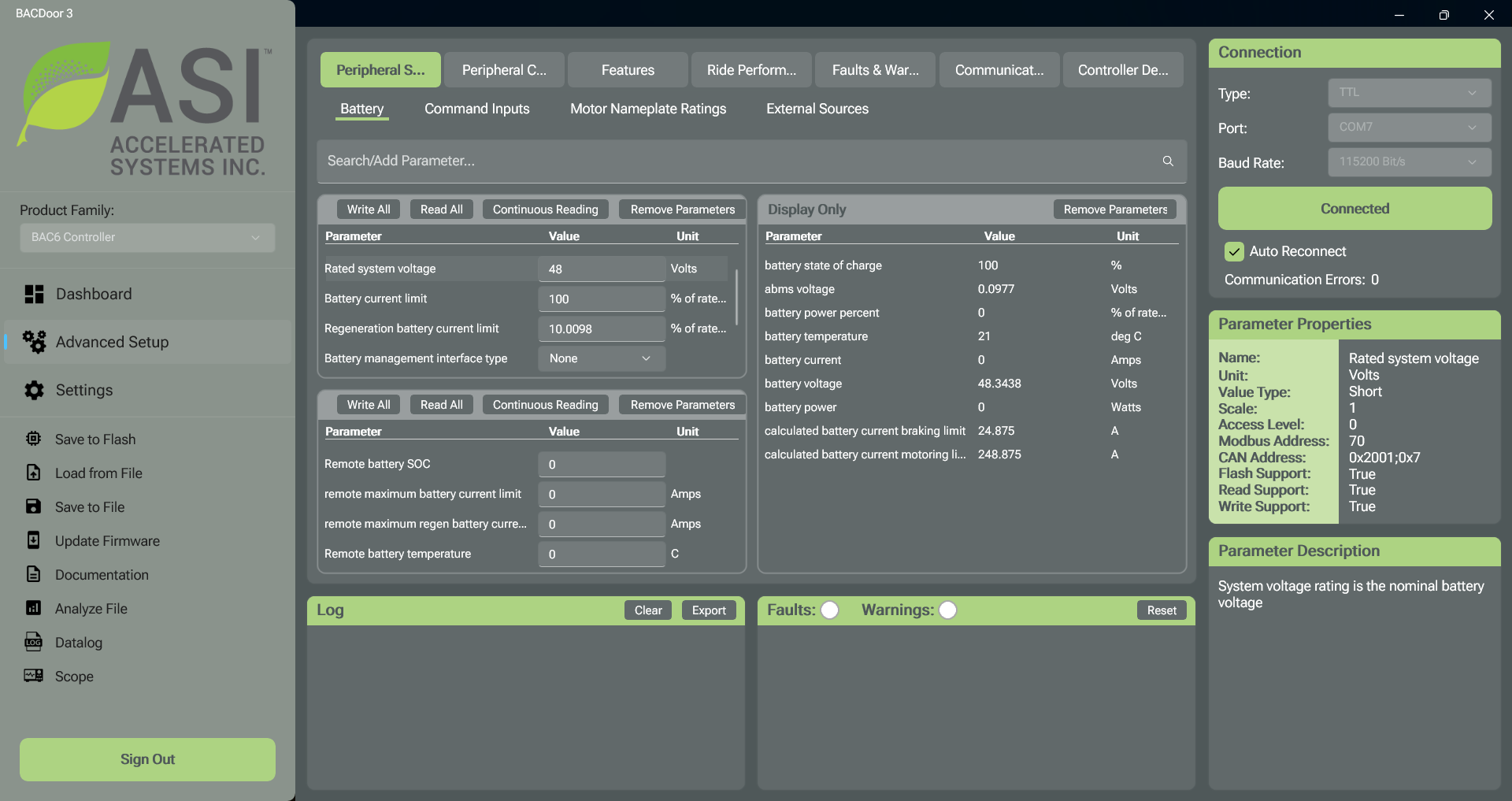1512x801 pixels.
Task: Click the Settings gear icon
Action: [34, 391]
